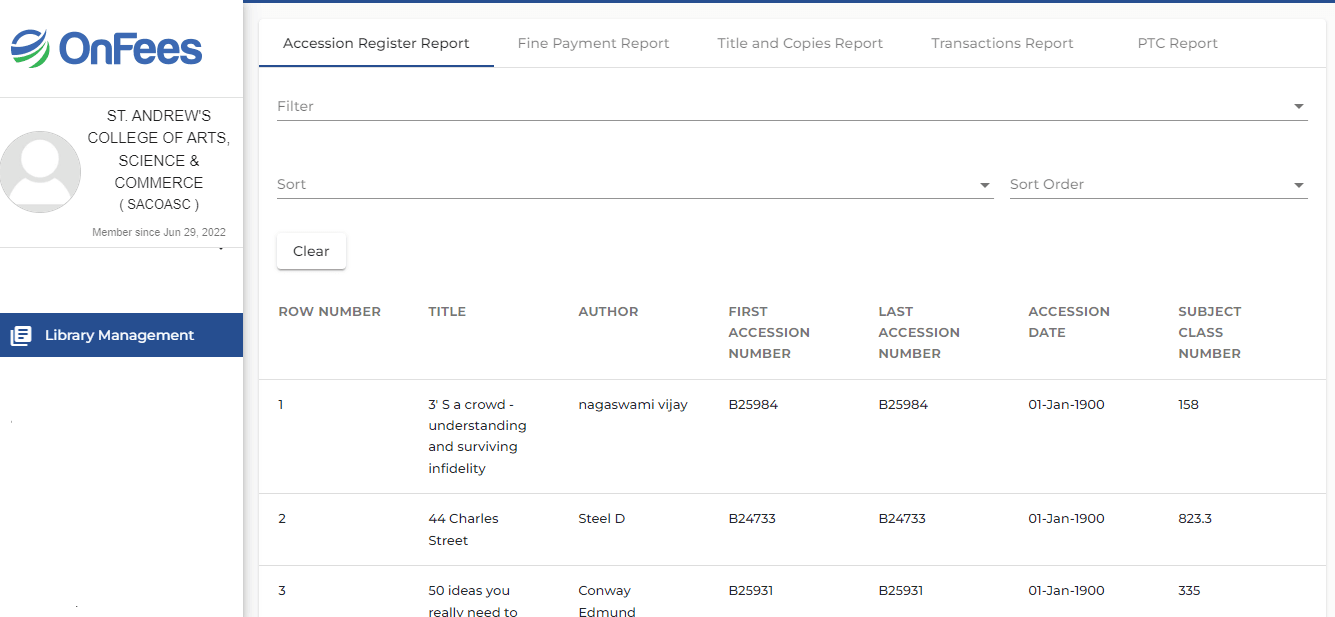Click the OnFees logo
Image resolution: width=1335 pixels, height=617 pixels.
click(x=107, y=48)
